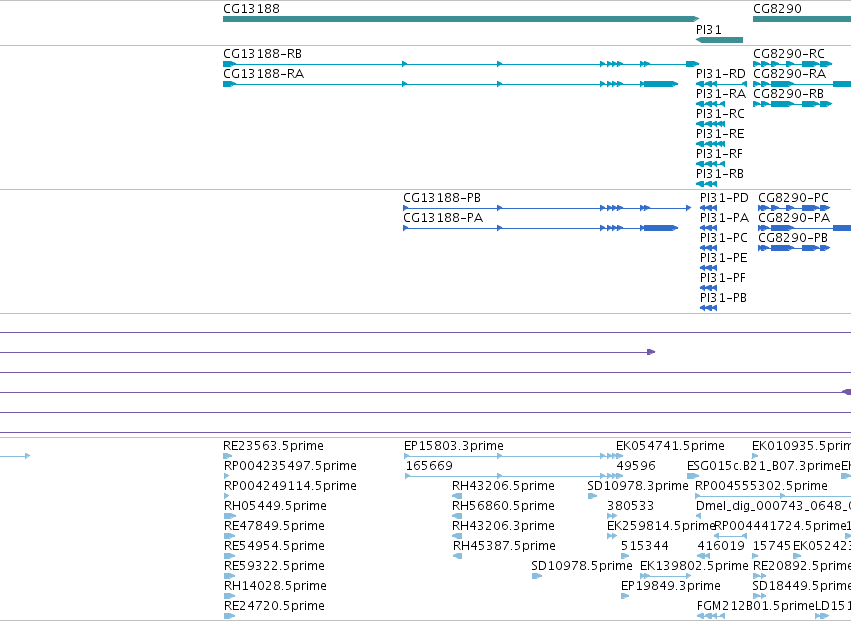This screenshot has height=621, width=851.
Task: Click the 49596 feature label
Action: [636, 466]
